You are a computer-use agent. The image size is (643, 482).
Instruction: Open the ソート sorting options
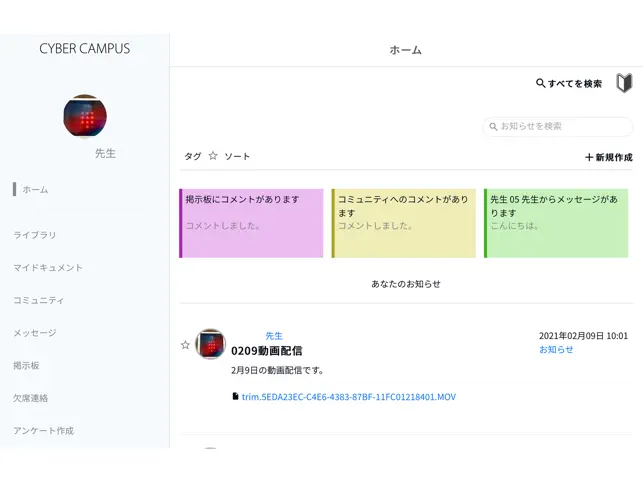[237, 156]
